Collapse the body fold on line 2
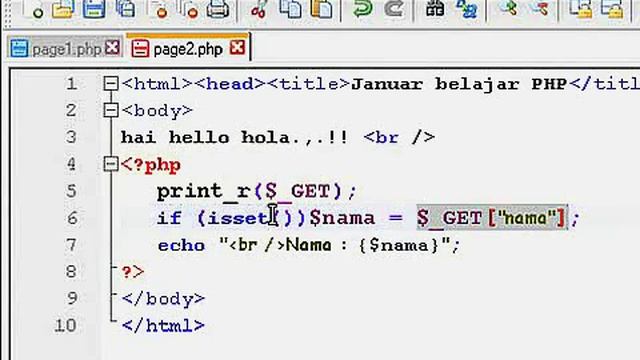The image size is (640, 360). pyautogui.click(x=111, y=110)
